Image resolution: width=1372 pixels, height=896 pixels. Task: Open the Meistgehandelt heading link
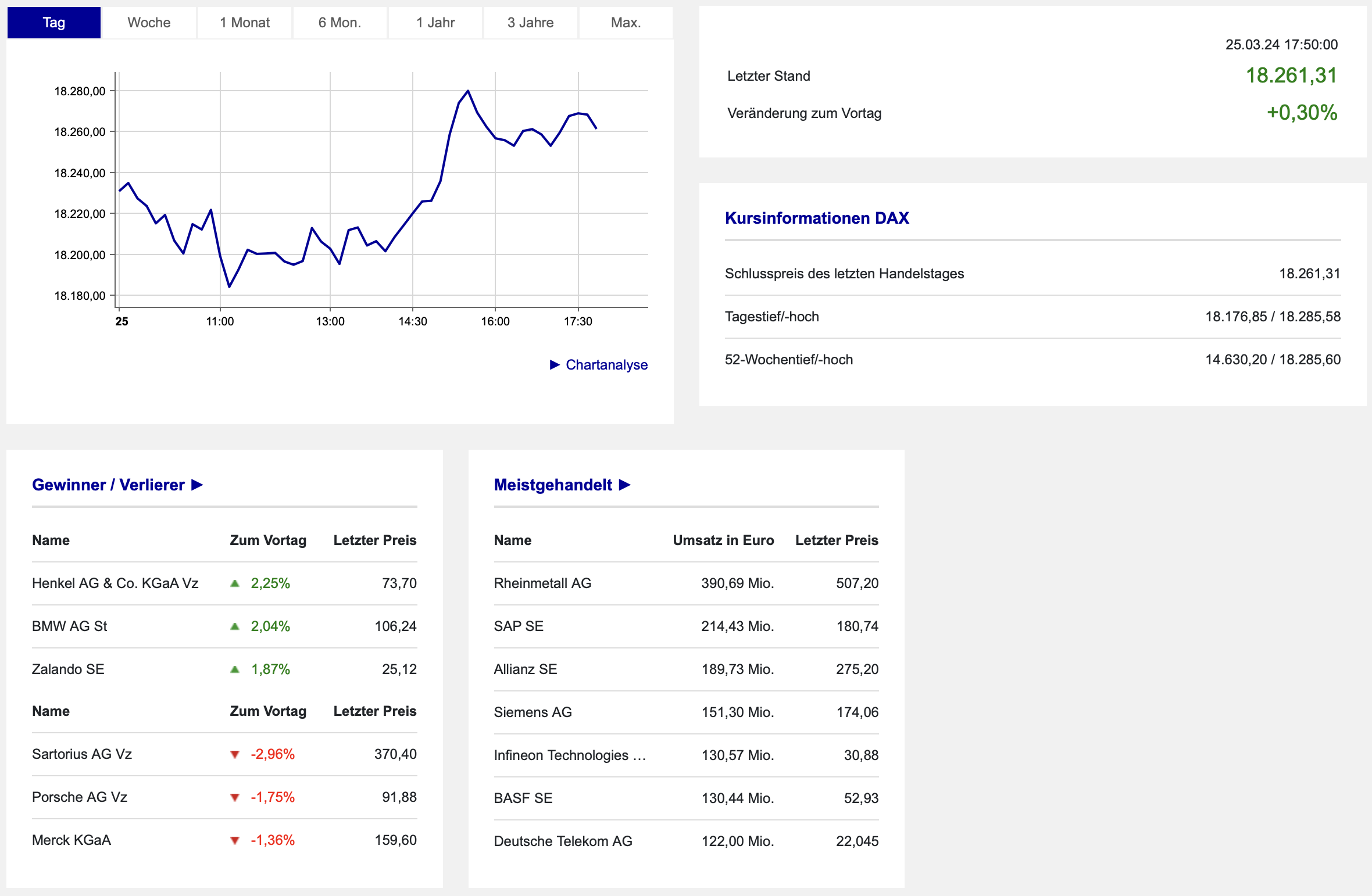tap(553, 485)
